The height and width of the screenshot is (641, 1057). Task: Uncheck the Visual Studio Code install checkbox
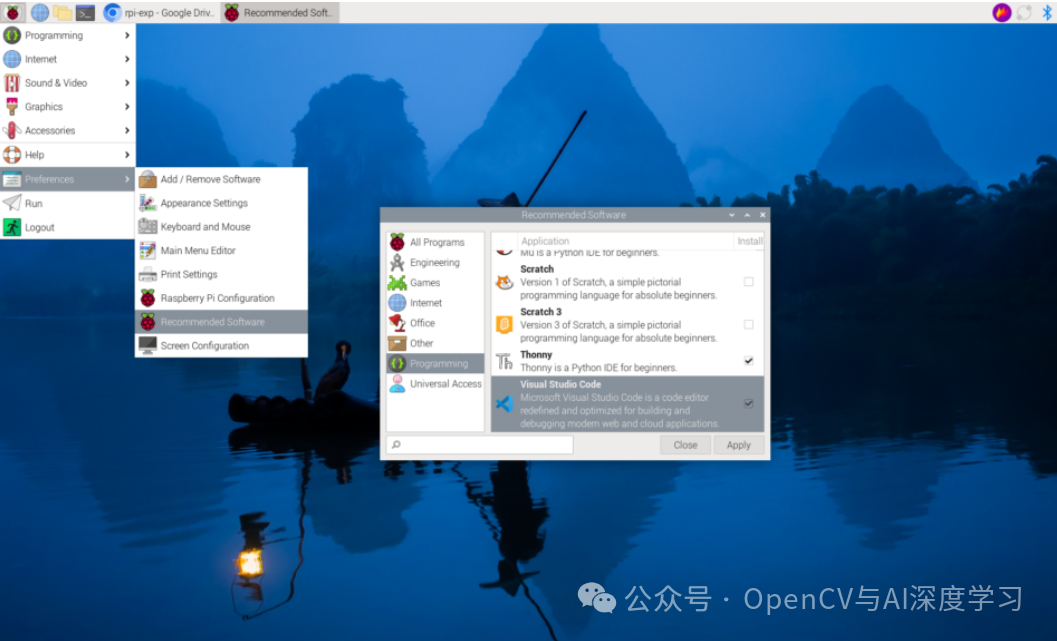click(749, 404)
